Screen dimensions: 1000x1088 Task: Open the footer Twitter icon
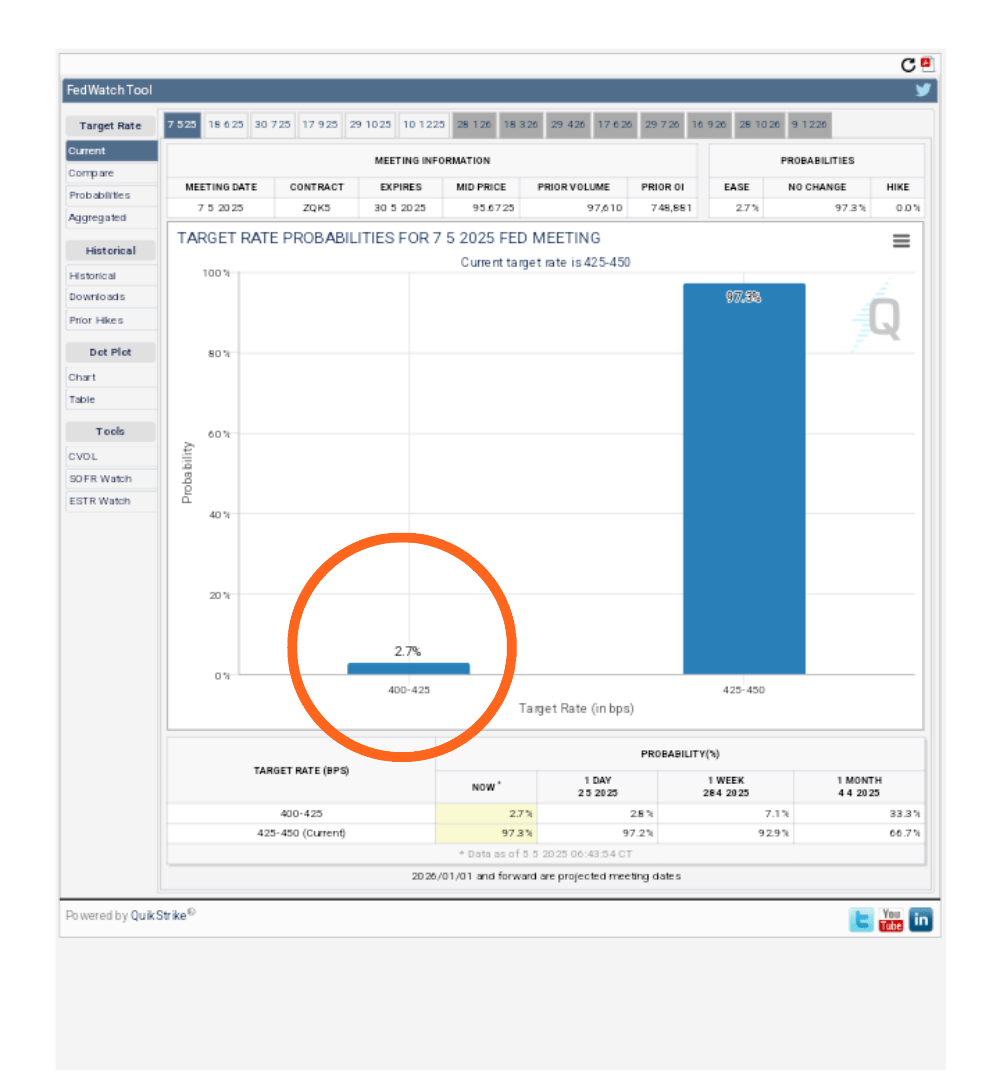point(860,920)
